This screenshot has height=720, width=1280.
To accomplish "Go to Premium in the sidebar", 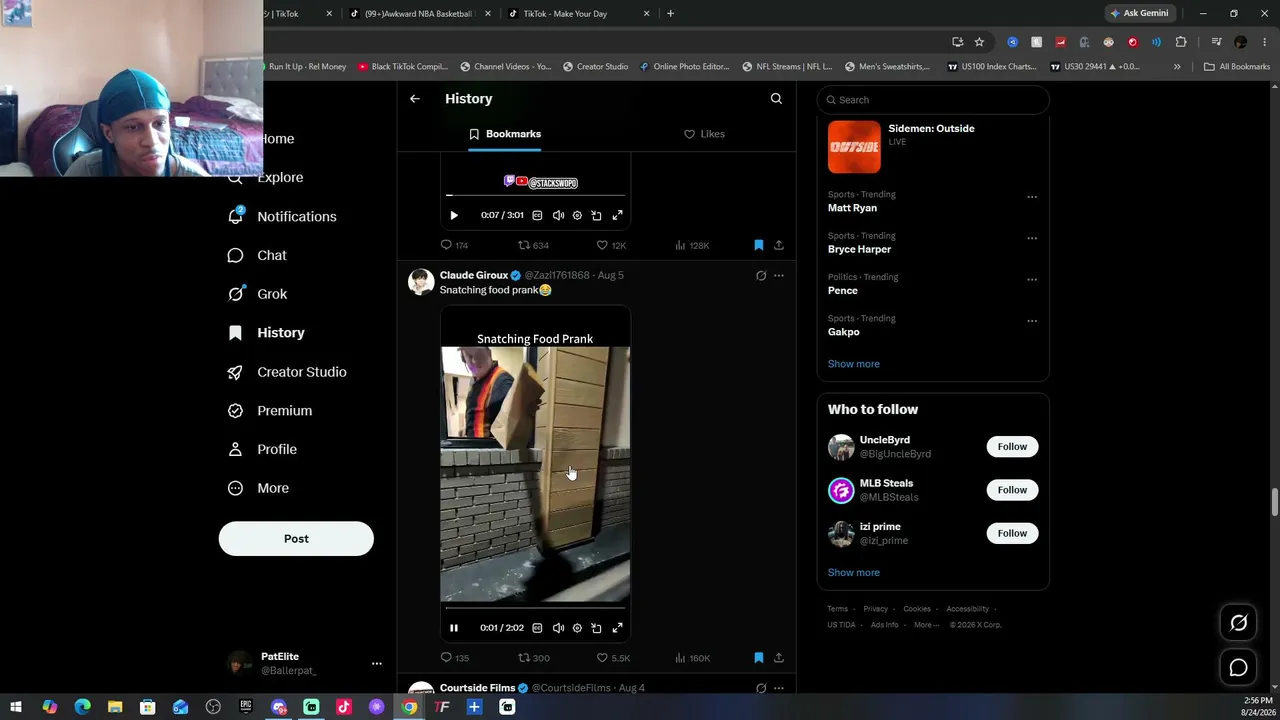I will coord(271,411).
